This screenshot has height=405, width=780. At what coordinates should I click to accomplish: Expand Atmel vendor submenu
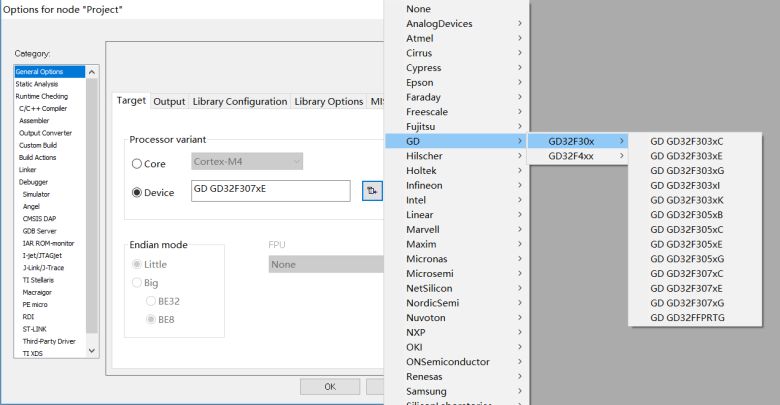coord(457,38)
